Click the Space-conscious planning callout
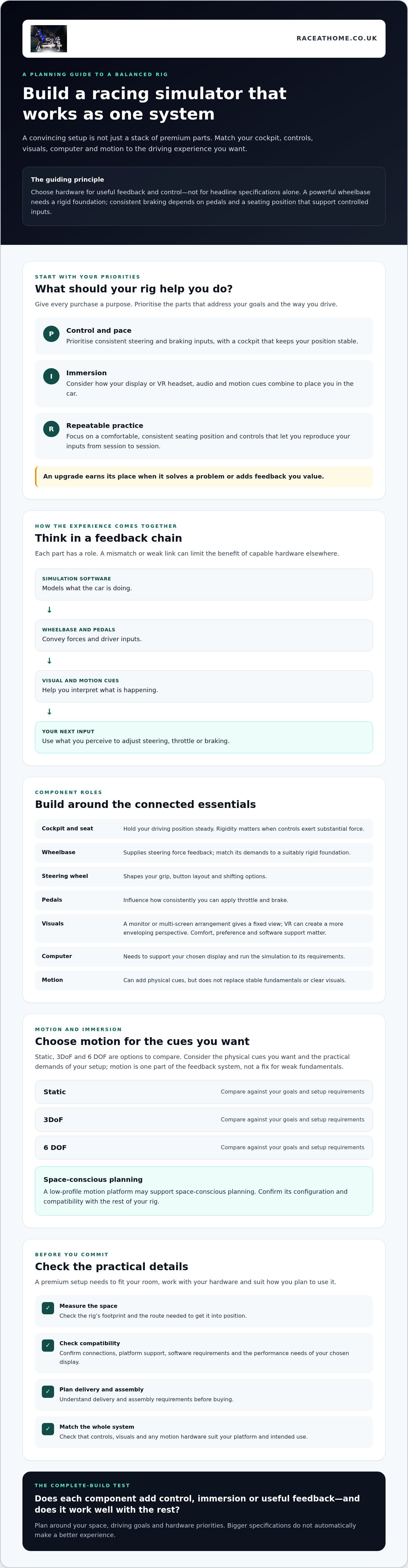408x1568 pixels. pos(204,1191)
